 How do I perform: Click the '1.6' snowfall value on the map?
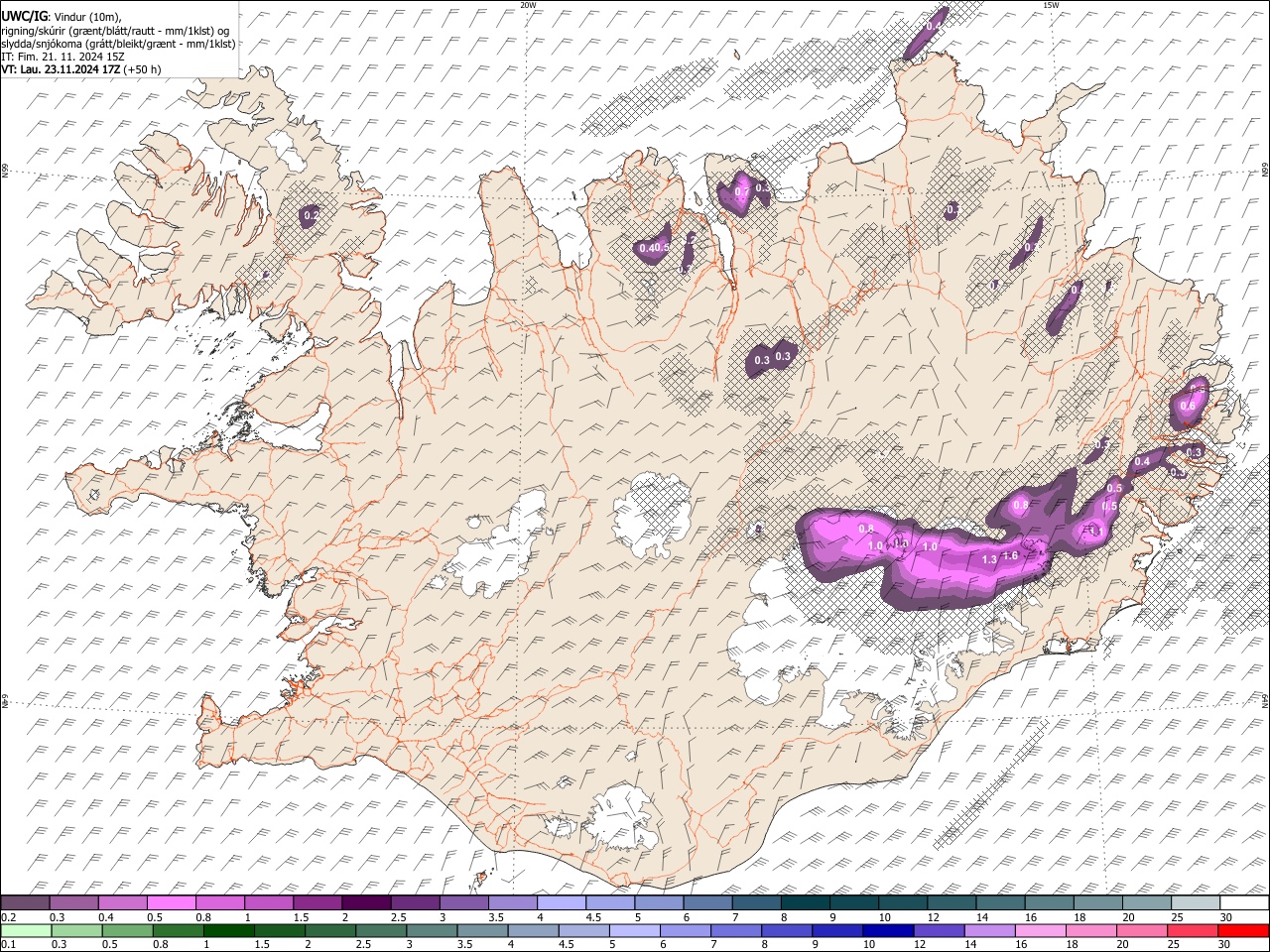click(1010, 555)
